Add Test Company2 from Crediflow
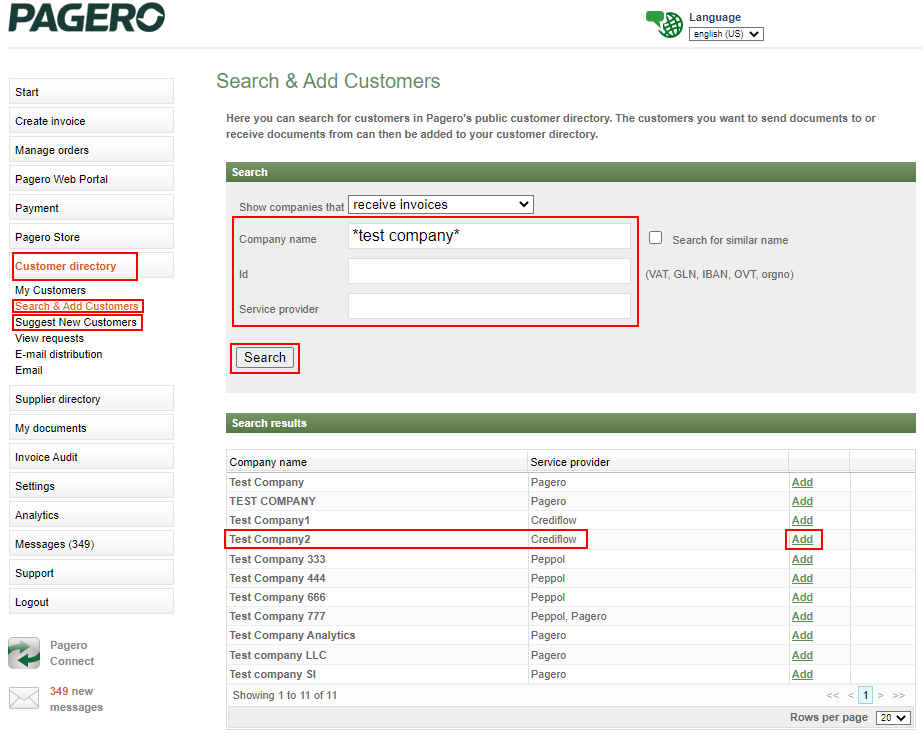 pyautogui.click(x=802, y=539)
